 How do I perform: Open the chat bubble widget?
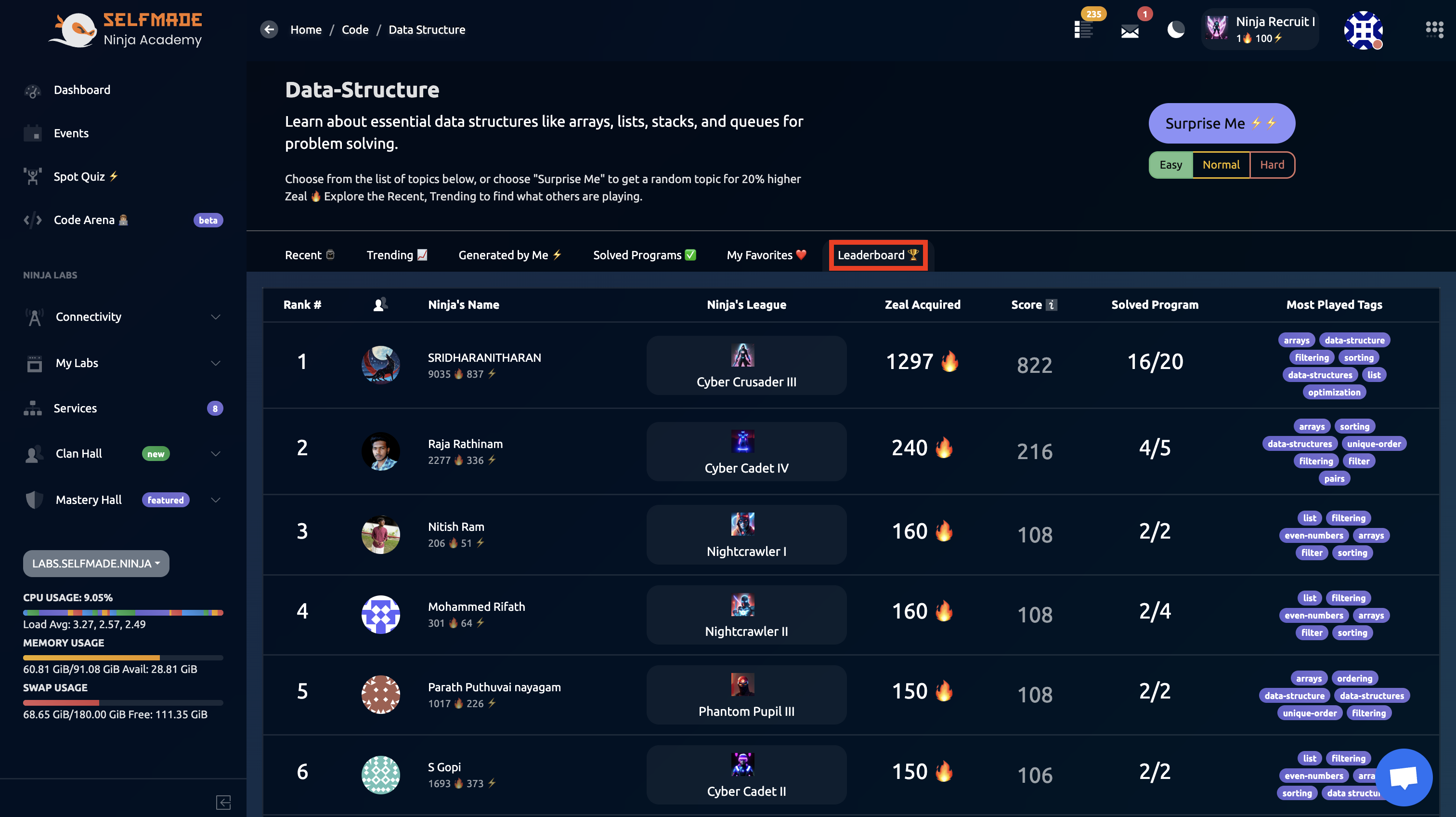[x=1404, y=777]
